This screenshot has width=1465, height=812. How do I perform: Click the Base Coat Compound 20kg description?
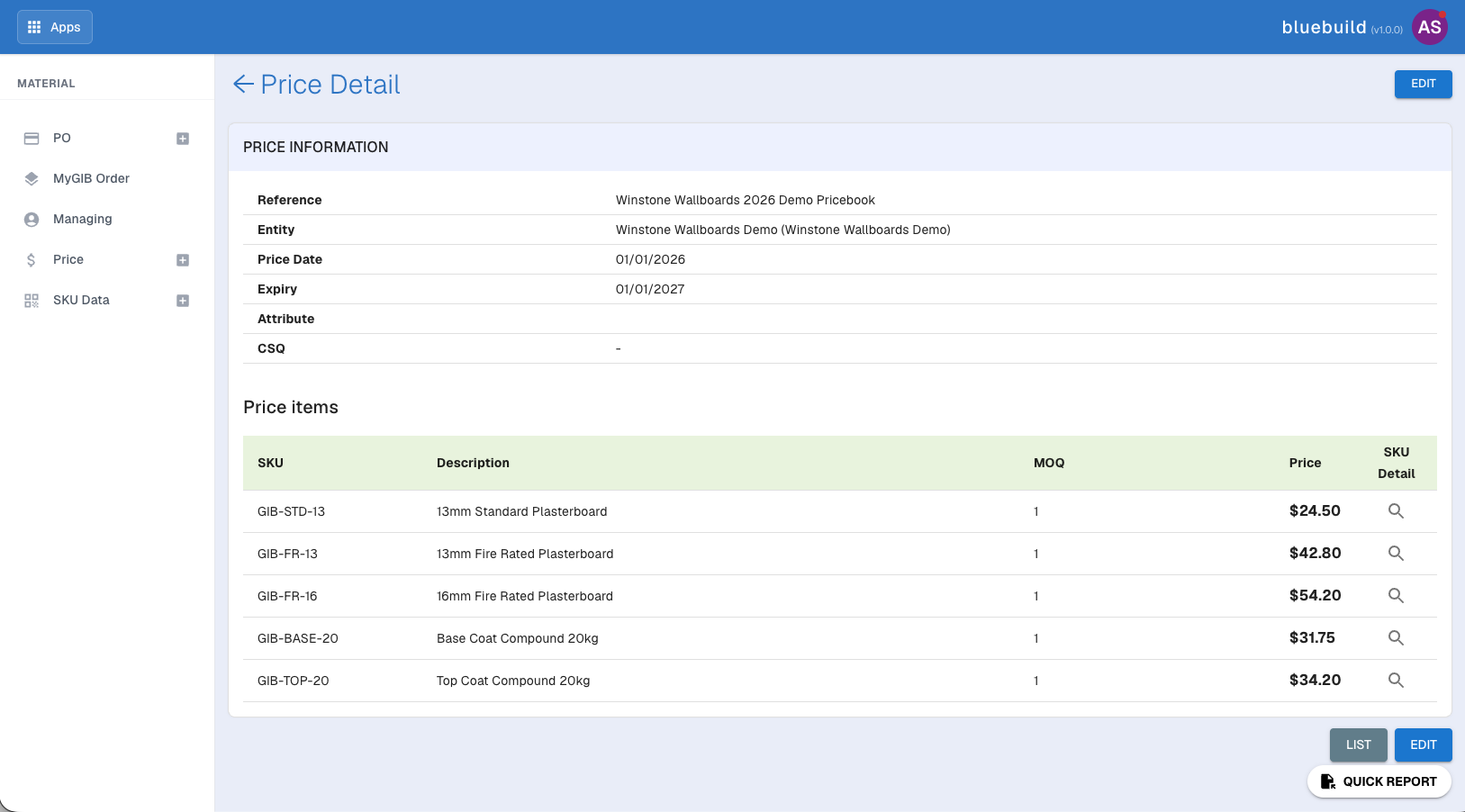point(518,638)
